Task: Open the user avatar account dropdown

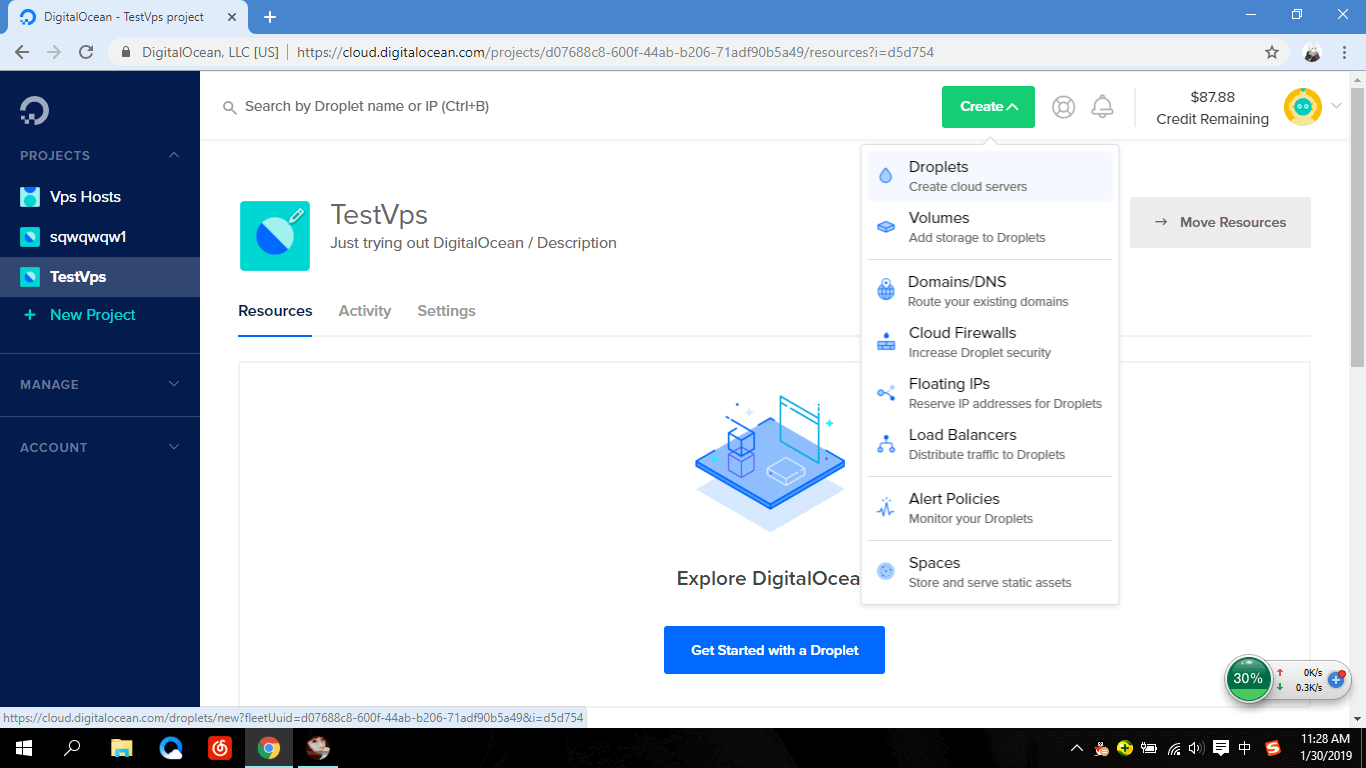Action: coord(1312,107)
